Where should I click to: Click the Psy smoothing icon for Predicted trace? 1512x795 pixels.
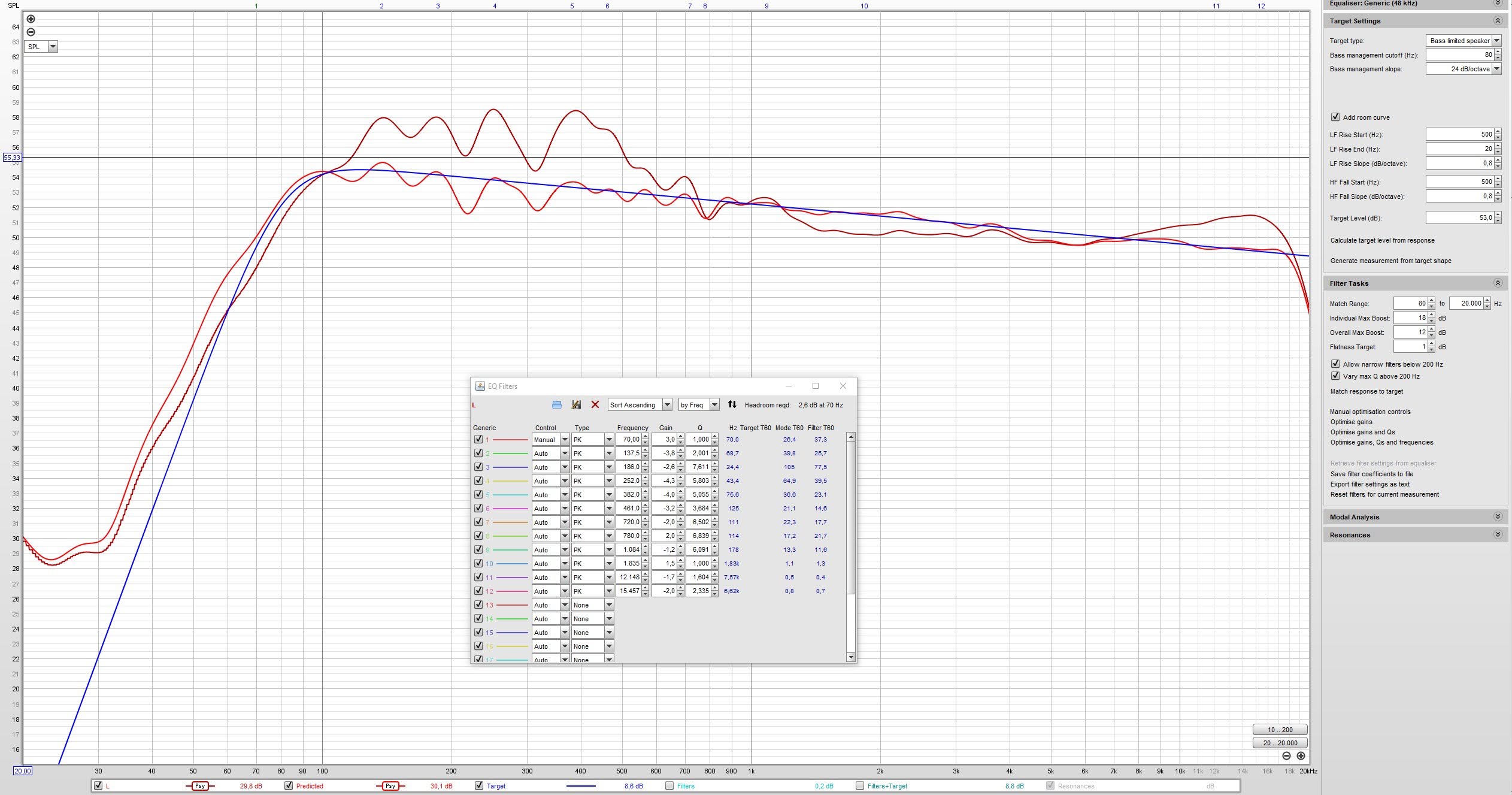coord(390,786)
